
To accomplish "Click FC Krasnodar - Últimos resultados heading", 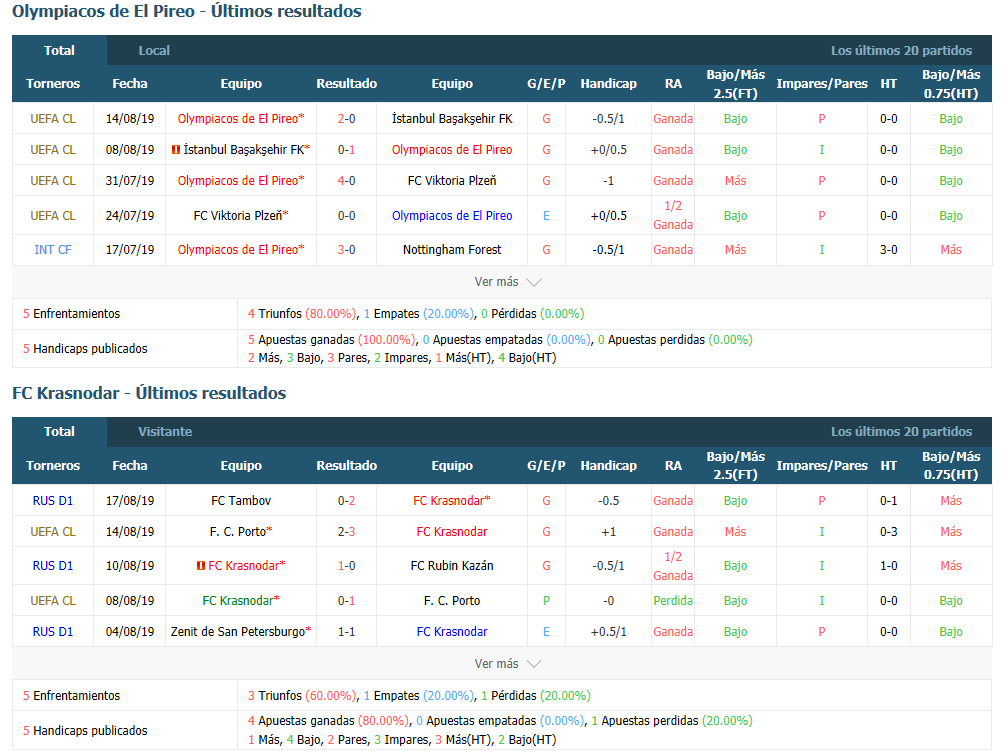I will (x=149, y=393).
